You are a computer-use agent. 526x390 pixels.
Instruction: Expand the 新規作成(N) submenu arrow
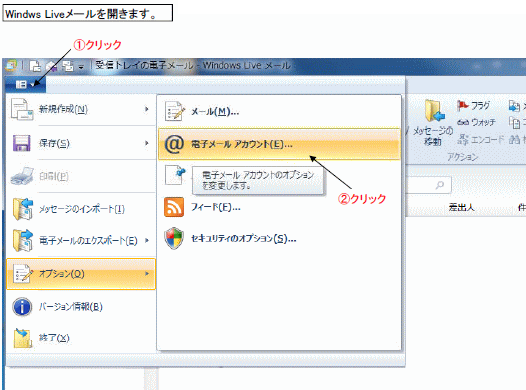tap(147, 109)
